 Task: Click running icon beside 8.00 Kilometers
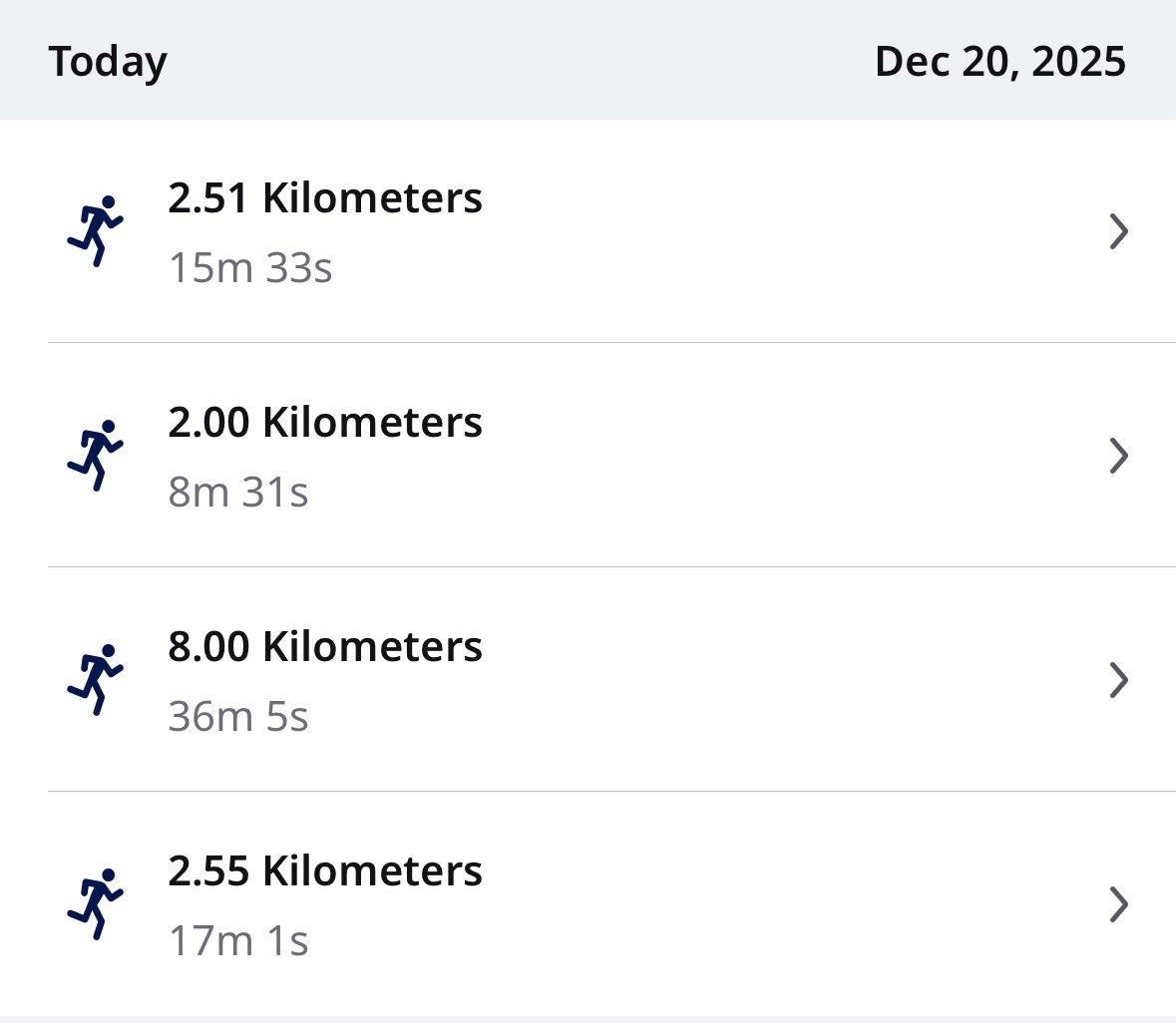(95, 679)
